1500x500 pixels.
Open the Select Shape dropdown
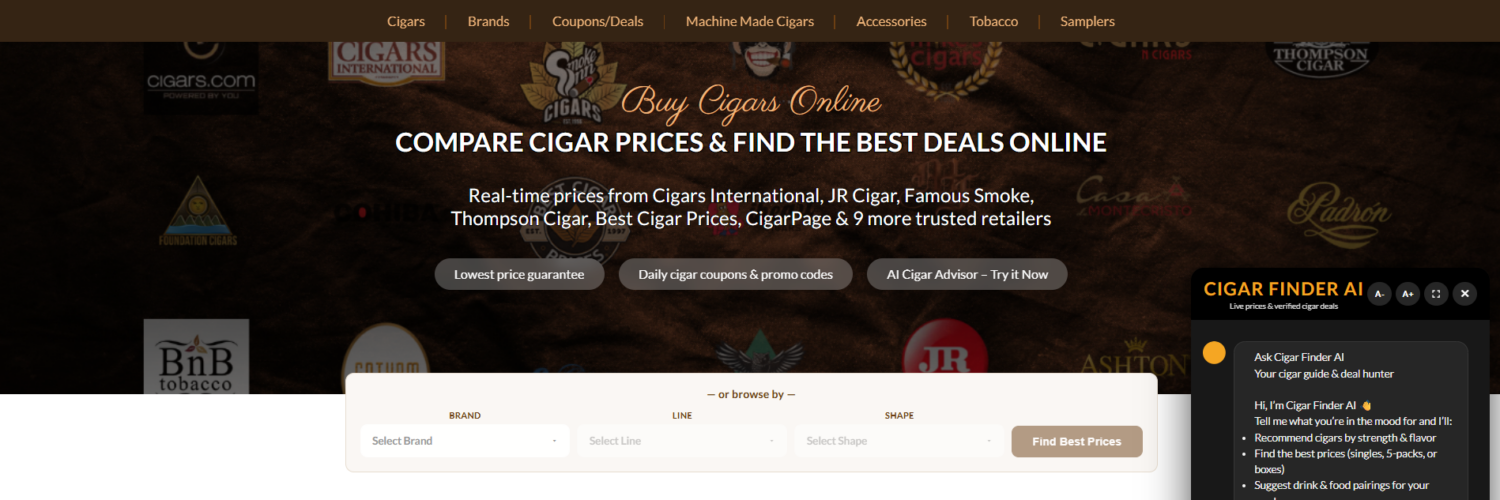(x=899, y=441)
